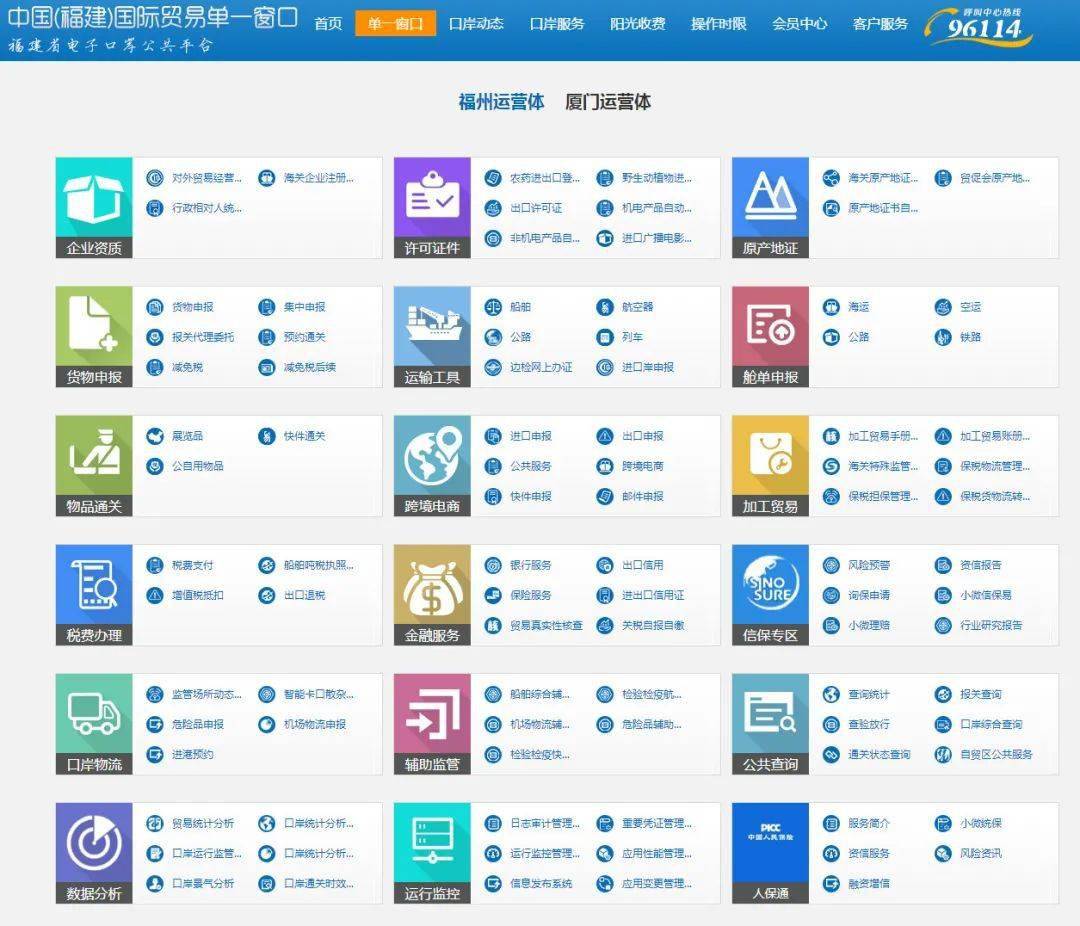Open the 运输工具 ship icon tile

[x=432, y=336]
